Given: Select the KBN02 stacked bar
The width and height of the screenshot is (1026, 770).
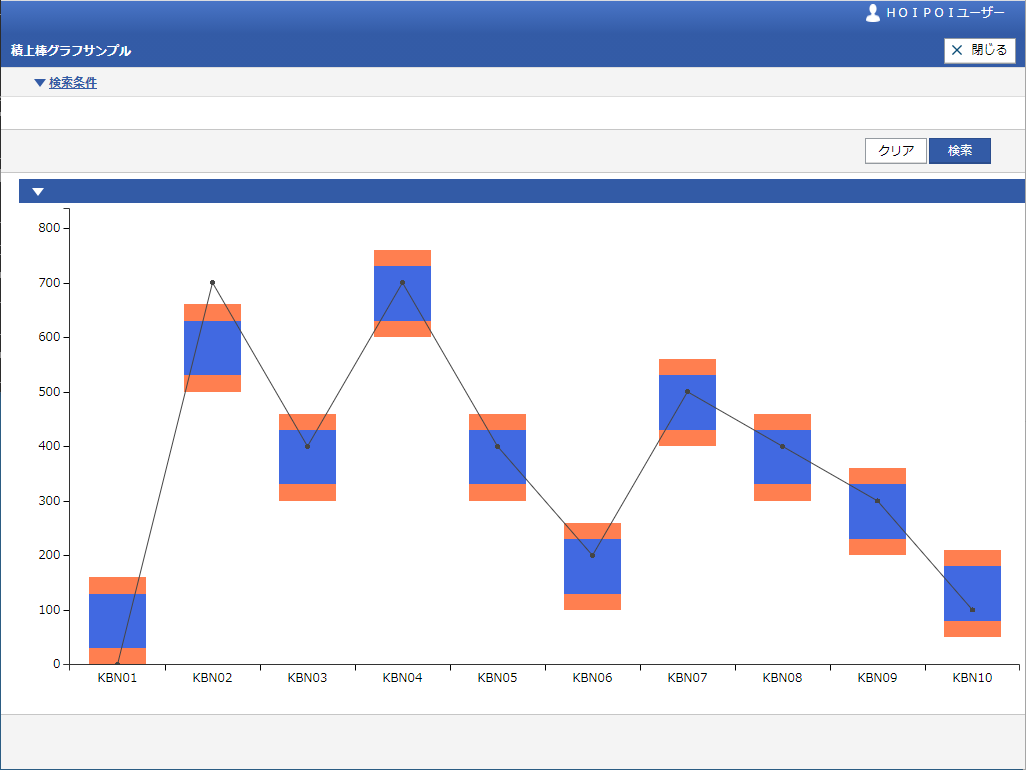Looking at the screenshot, I should (x=212, y=348).
